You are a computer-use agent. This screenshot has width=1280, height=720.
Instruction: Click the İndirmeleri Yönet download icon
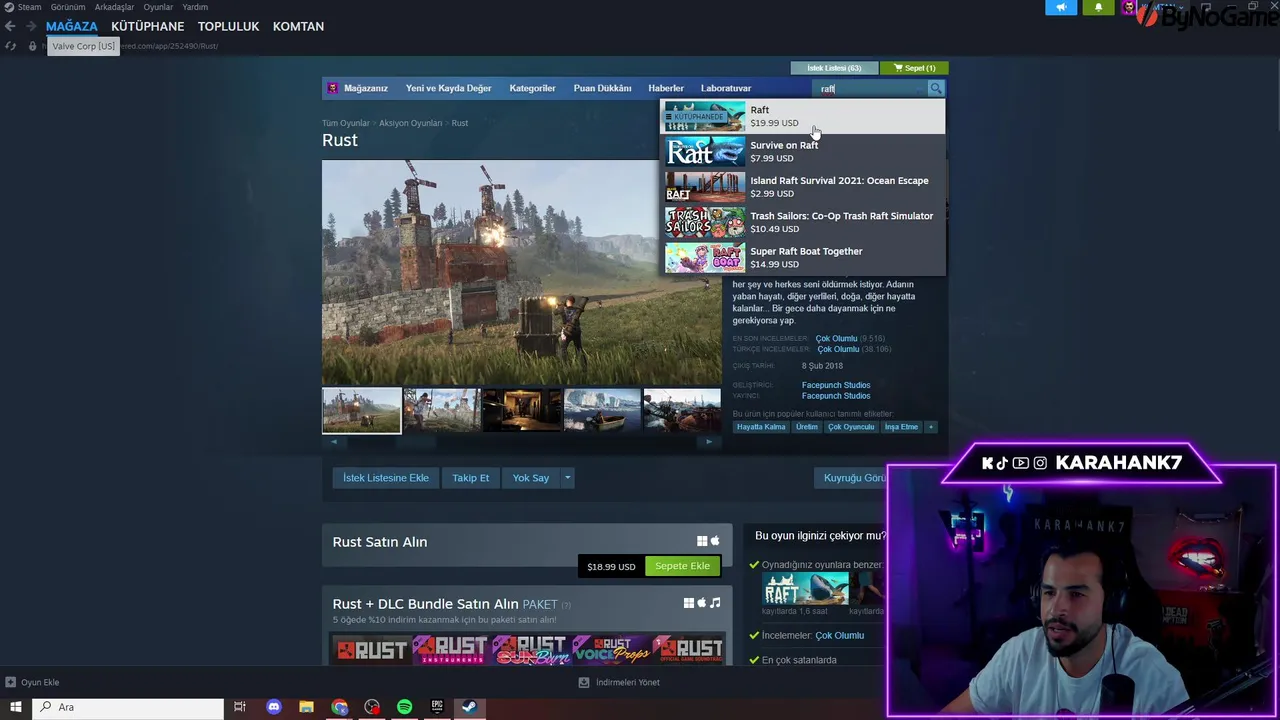point(584,682)
